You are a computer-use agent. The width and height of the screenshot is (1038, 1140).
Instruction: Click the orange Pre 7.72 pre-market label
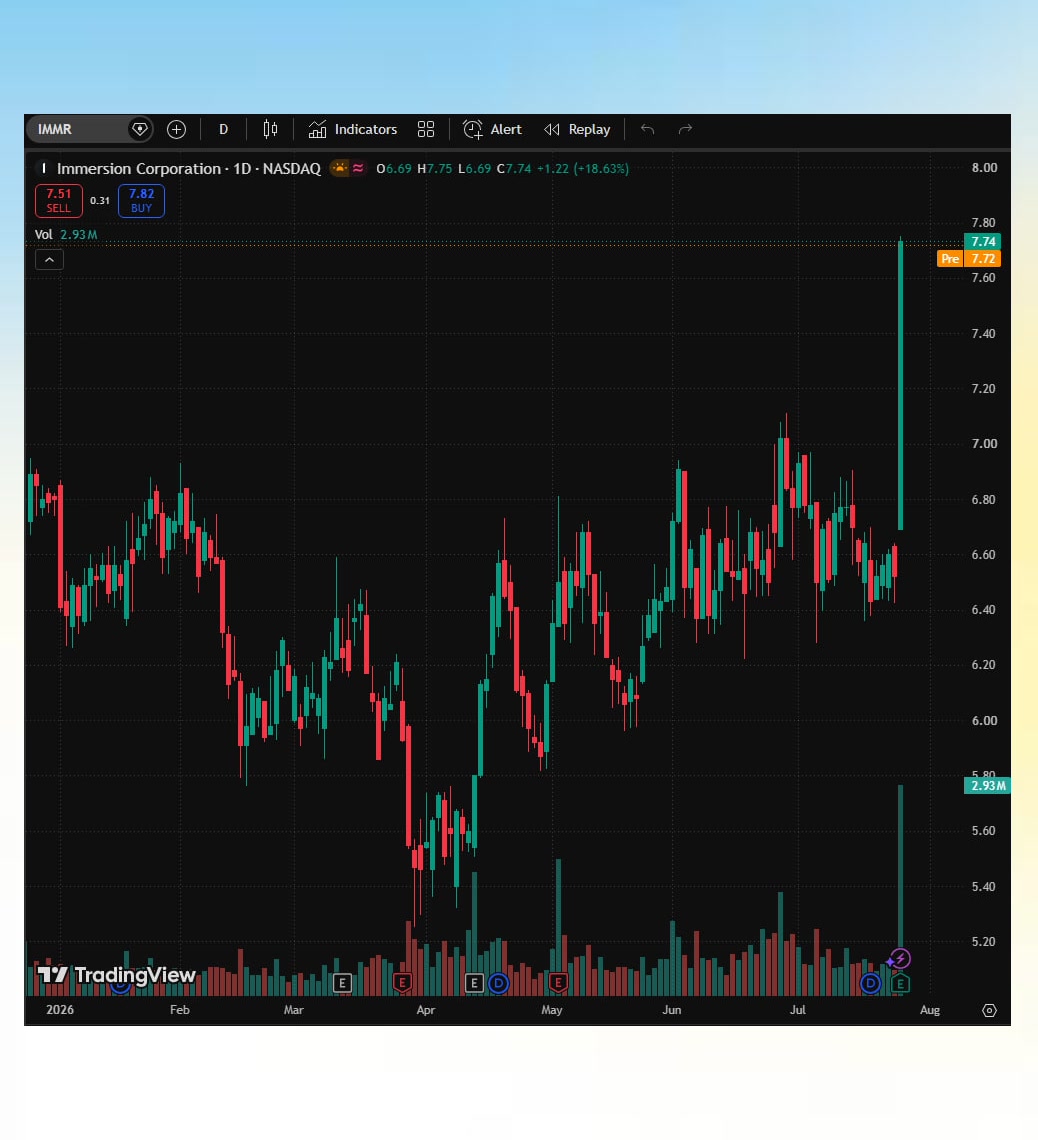coord(969,258)
